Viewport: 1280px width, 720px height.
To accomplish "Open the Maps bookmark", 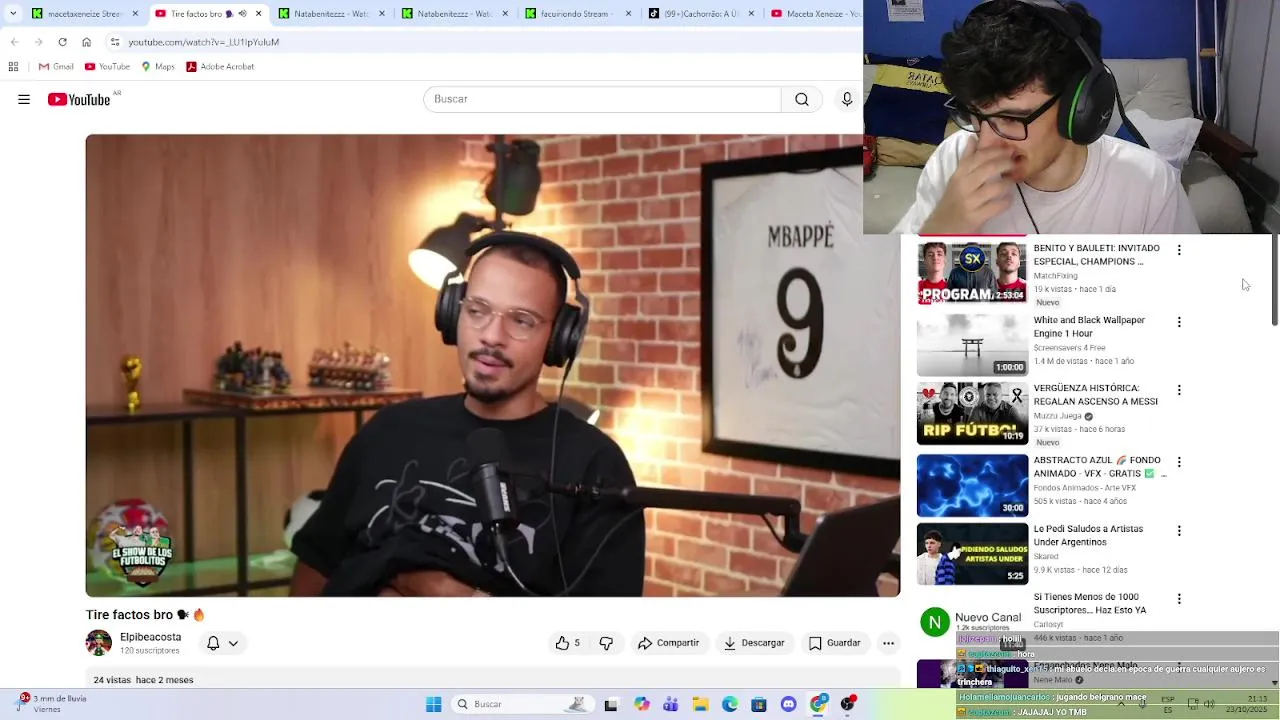I will tap(158, 67).
